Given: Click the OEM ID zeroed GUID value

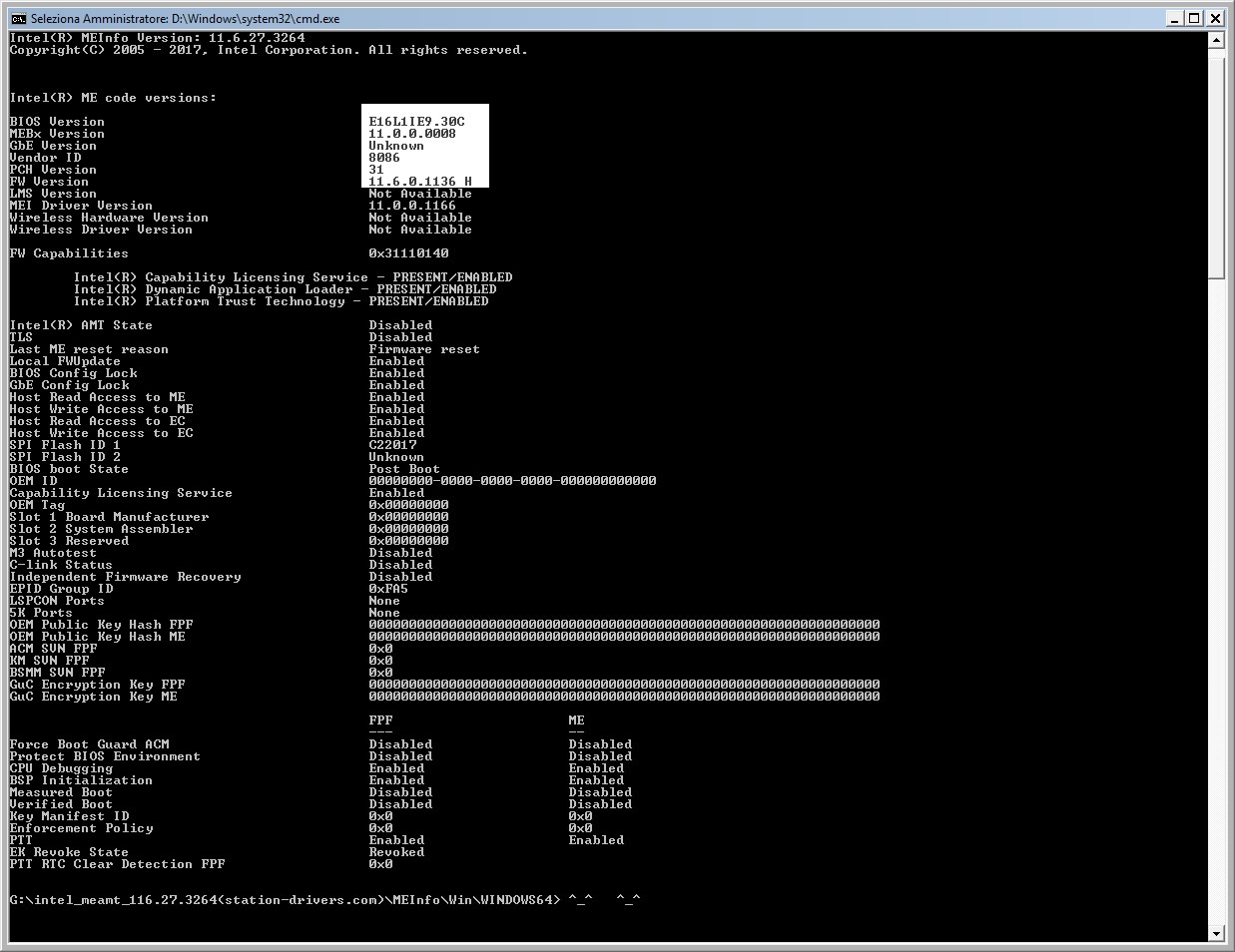Looking at the screenshot, I should 512,481.
